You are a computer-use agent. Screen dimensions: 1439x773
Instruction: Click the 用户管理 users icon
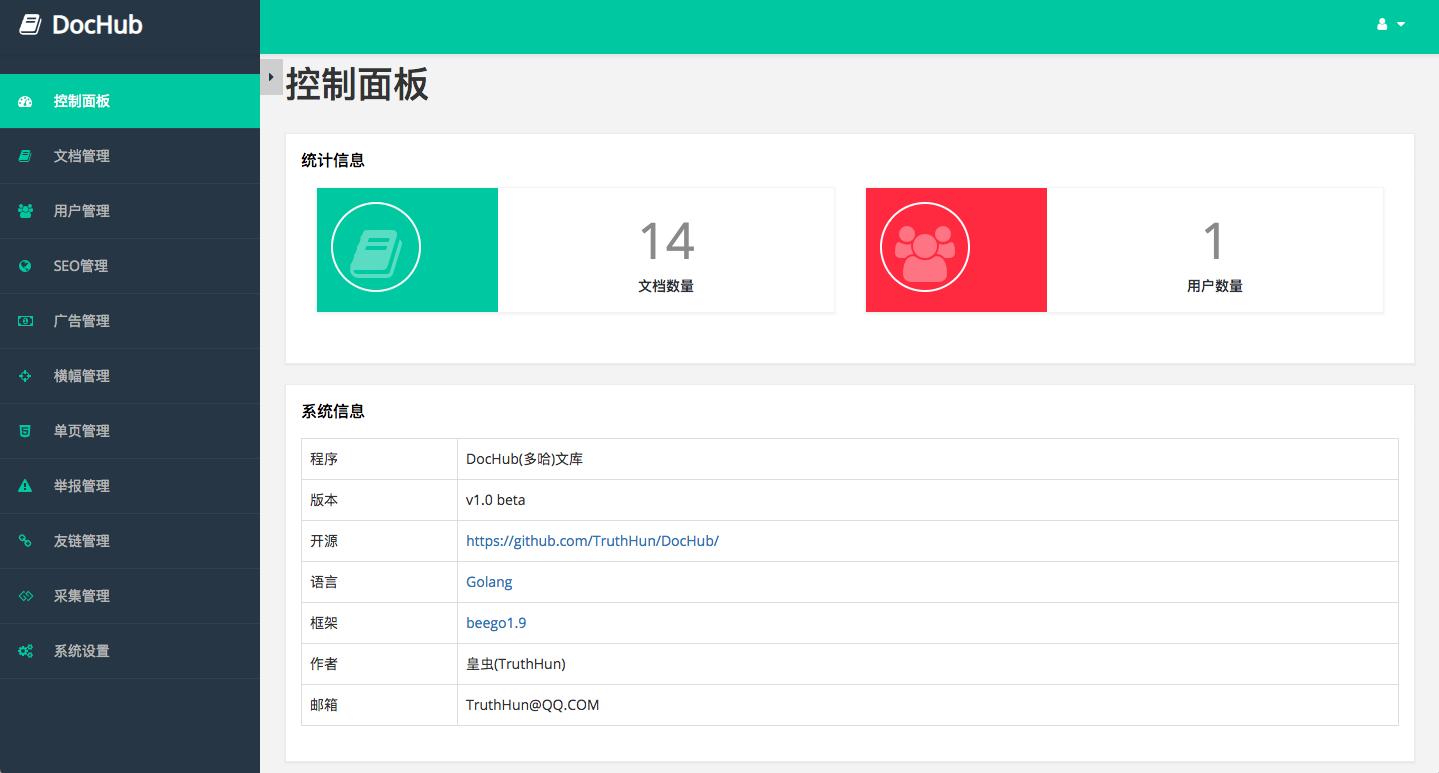[25, 211]
